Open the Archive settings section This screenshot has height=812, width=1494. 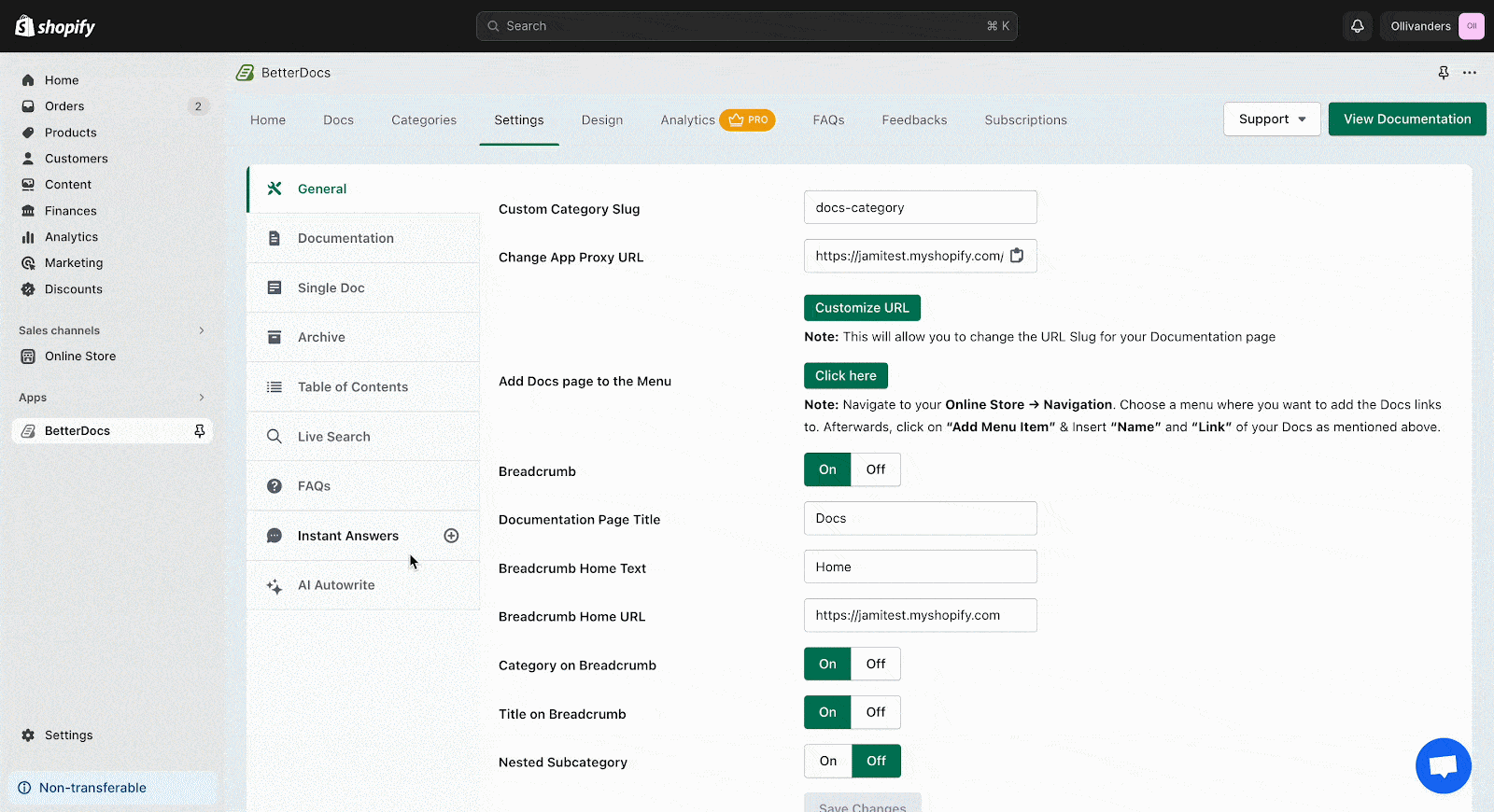coord(363,337)
